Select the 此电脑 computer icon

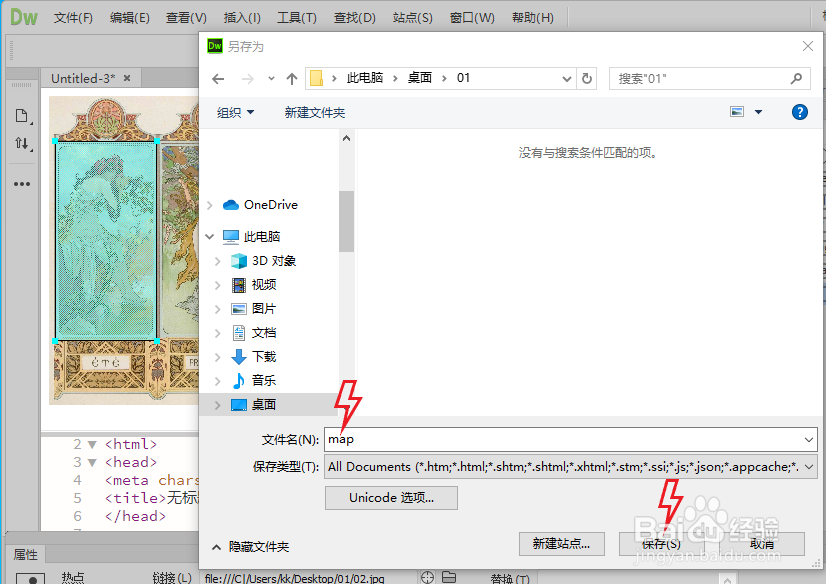point(231,236)
